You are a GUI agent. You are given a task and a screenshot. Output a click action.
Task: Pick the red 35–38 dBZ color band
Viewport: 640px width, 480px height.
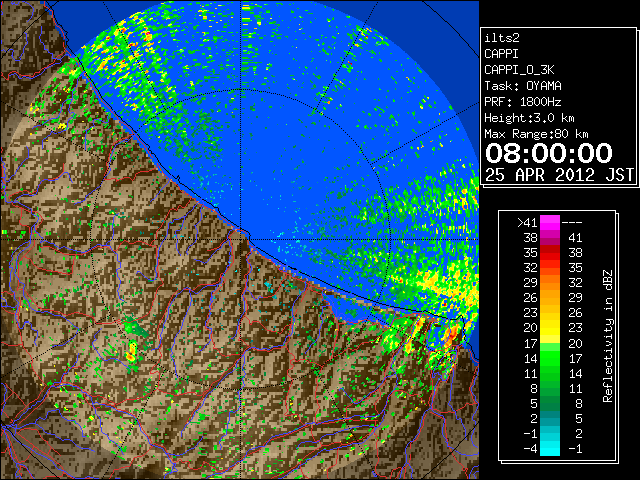click(x=550, y=253)
